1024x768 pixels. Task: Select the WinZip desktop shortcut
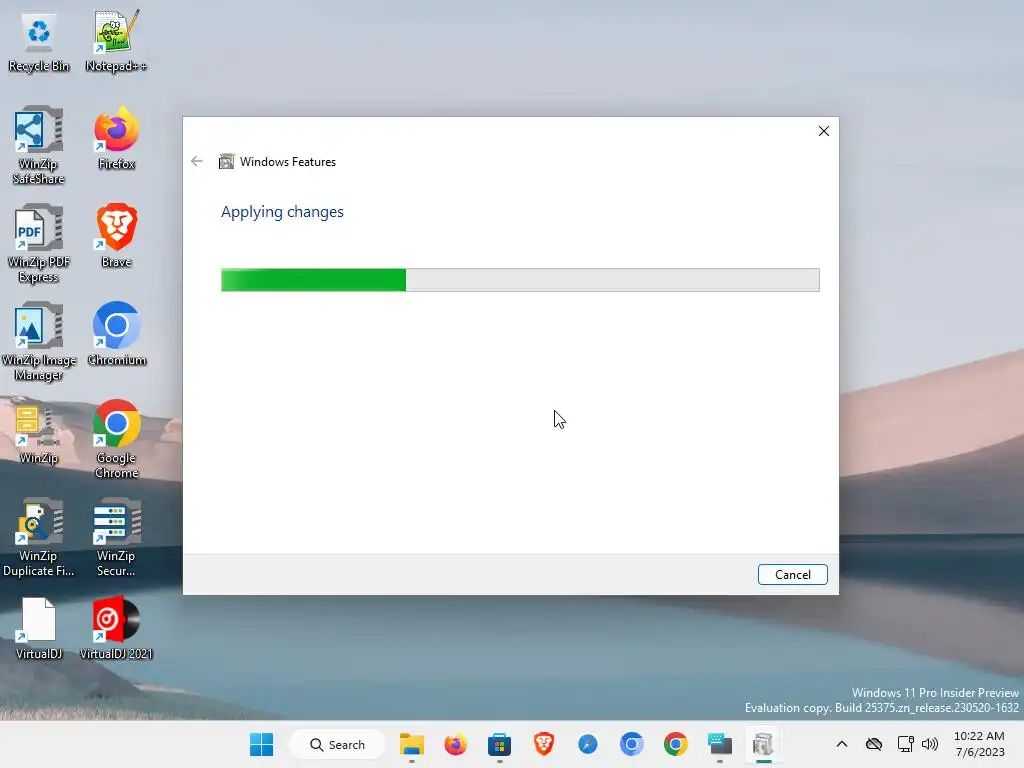pos(39,432)
